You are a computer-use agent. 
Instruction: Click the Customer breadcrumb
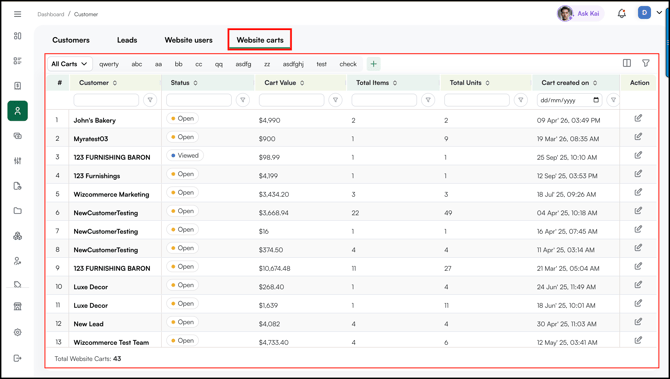pyautogui.click(x=86, y=14)
